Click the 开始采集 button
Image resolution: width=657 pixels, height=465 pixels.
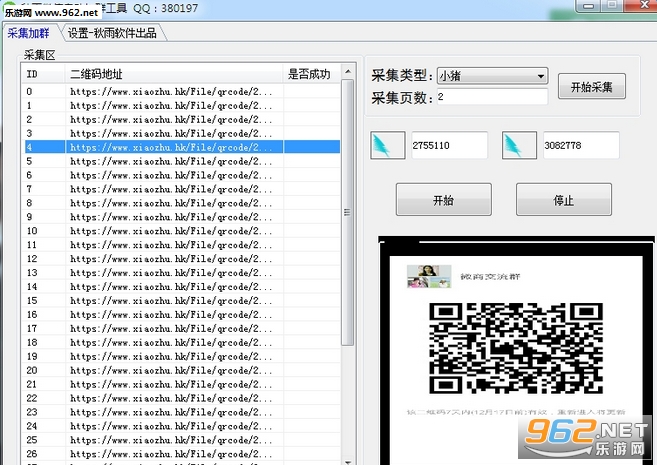tap(592, 87)
